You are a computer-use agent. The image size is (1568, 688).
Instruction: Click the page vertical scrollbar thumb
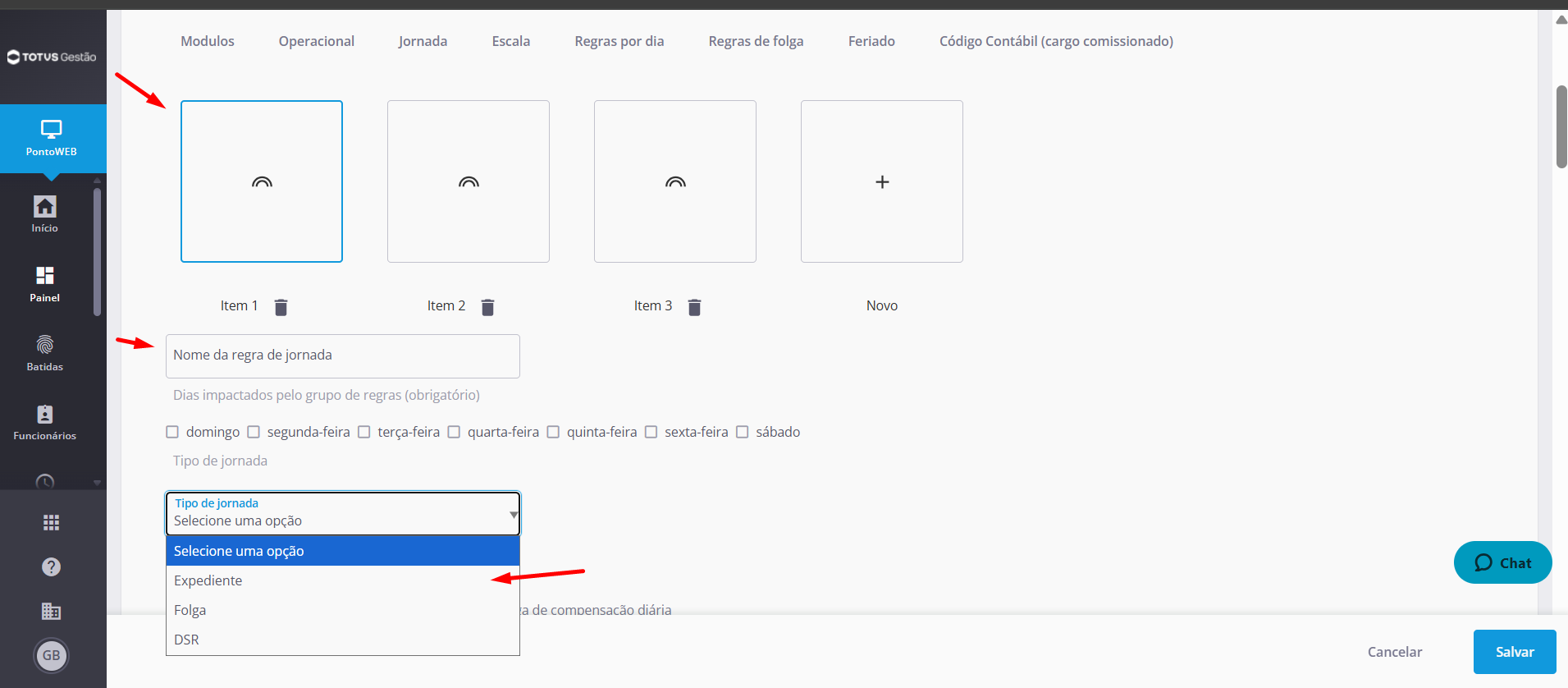click(x=1561, y=126)
